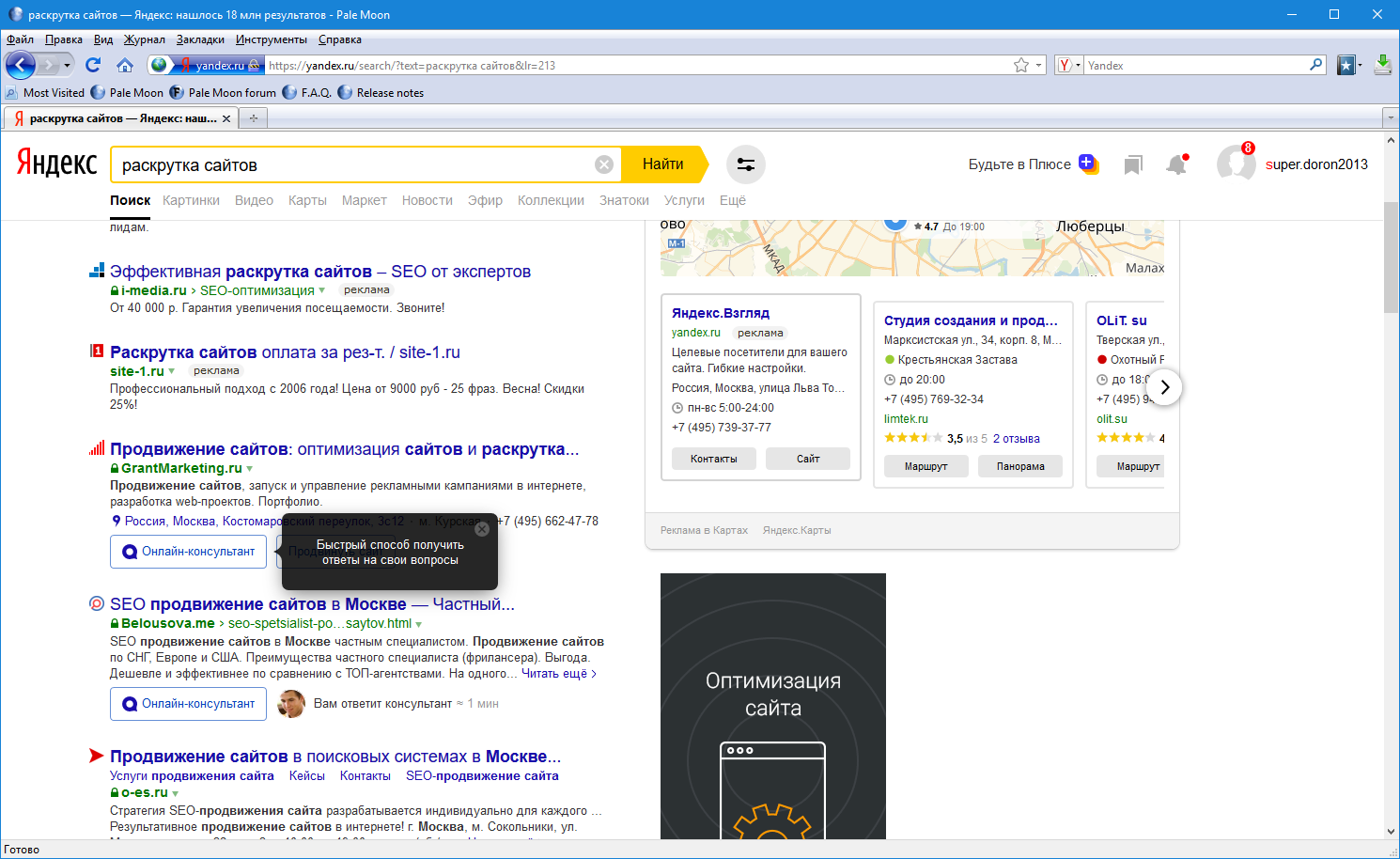Click the Контакты button in Яндекс.Взгляд card
The width and height of the screenshot is (1400, 859).
pos(714,459)
